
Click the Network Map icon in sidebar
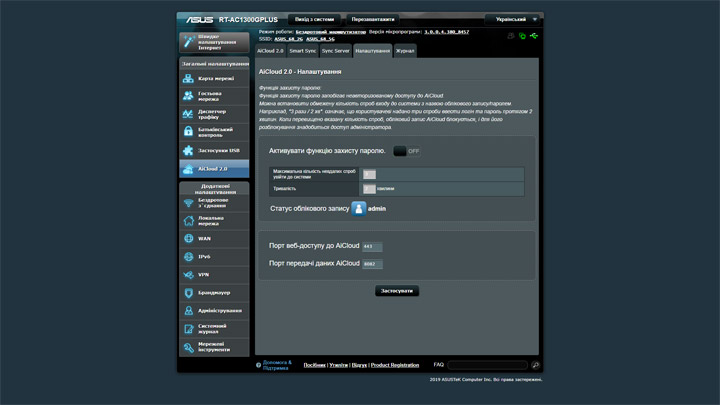[188, 79]
